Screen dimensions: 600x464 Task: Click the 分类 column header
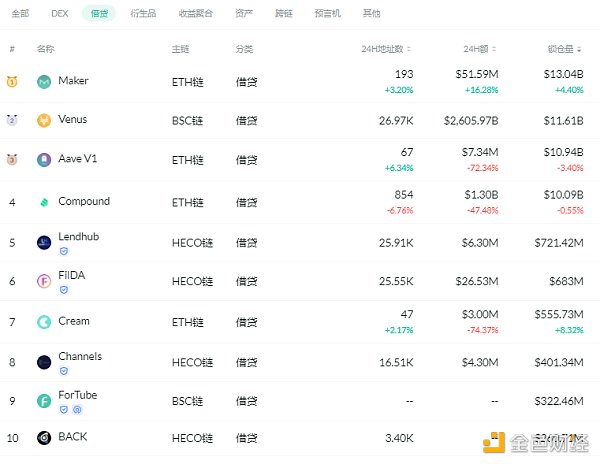[244, 49]
